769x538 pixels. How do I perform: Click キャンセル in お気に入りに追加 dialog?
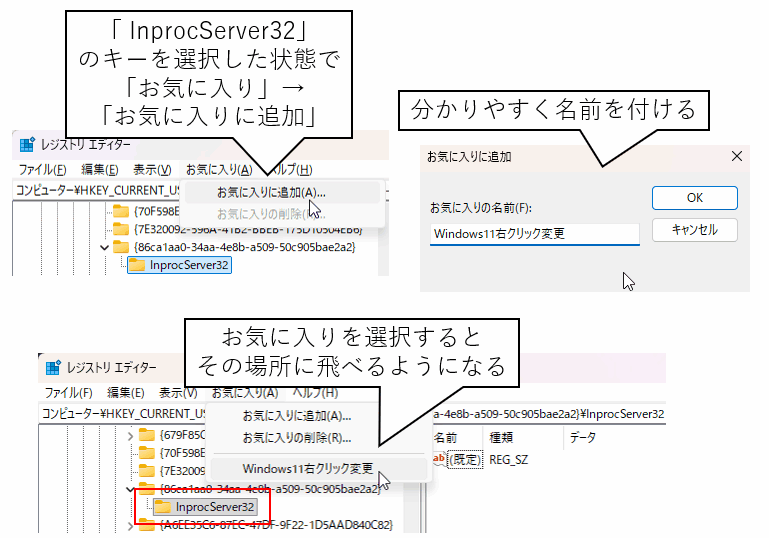tap(694, 230)
